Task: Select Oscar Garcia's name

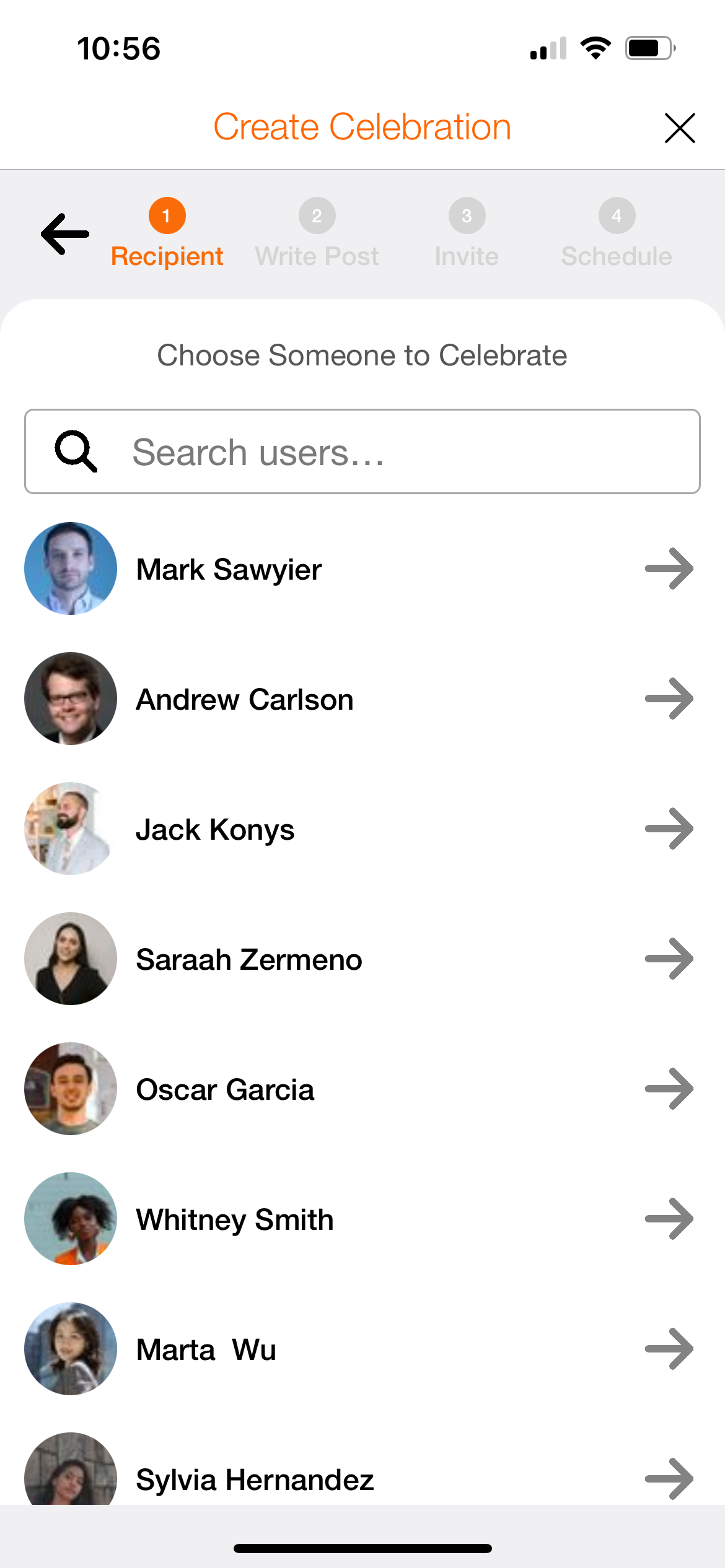Action: pos(225,1090)
